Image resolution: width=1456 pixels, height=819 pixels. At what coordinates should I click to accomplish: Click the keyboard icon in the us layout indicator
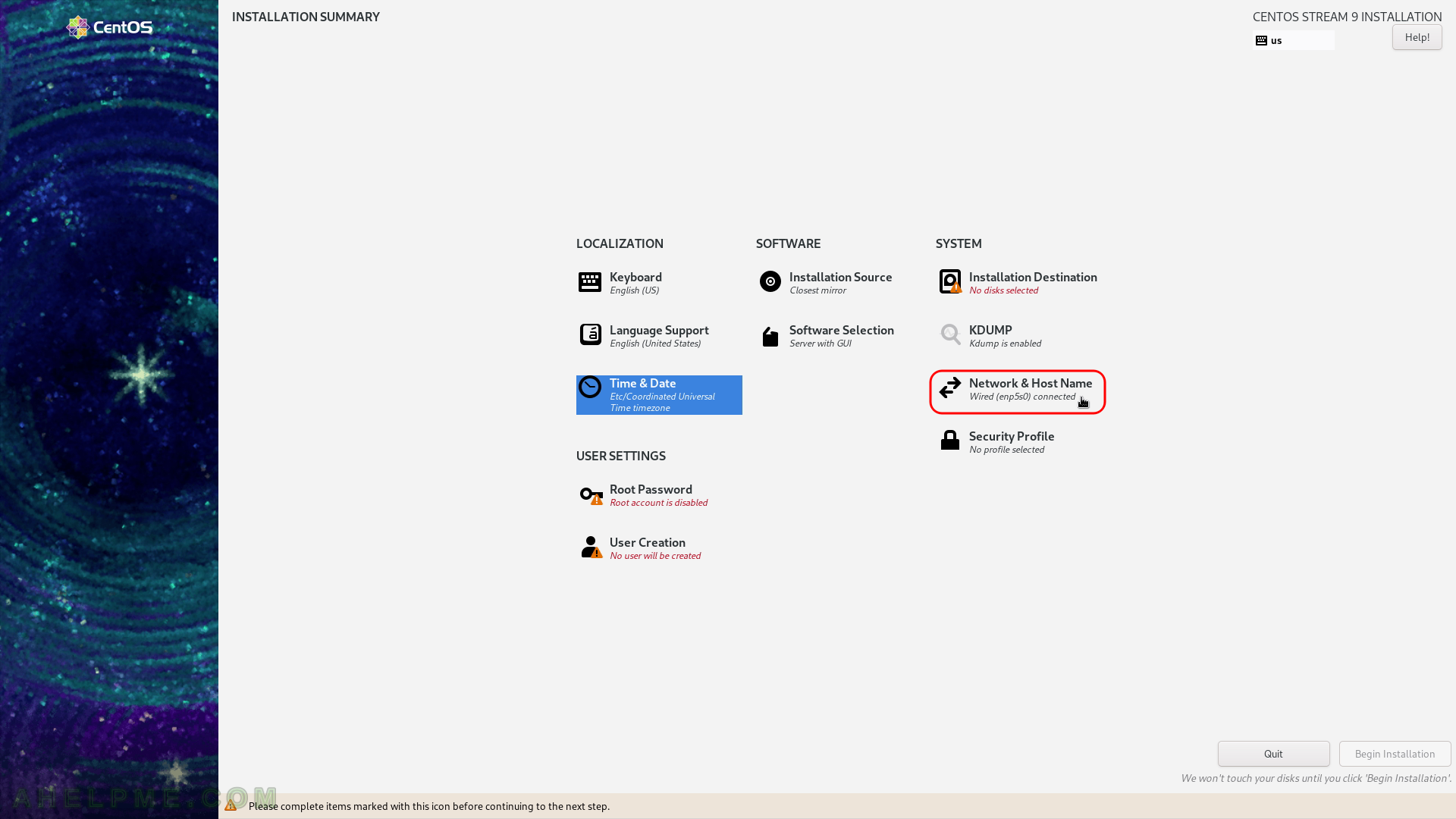coord(1261,41)
